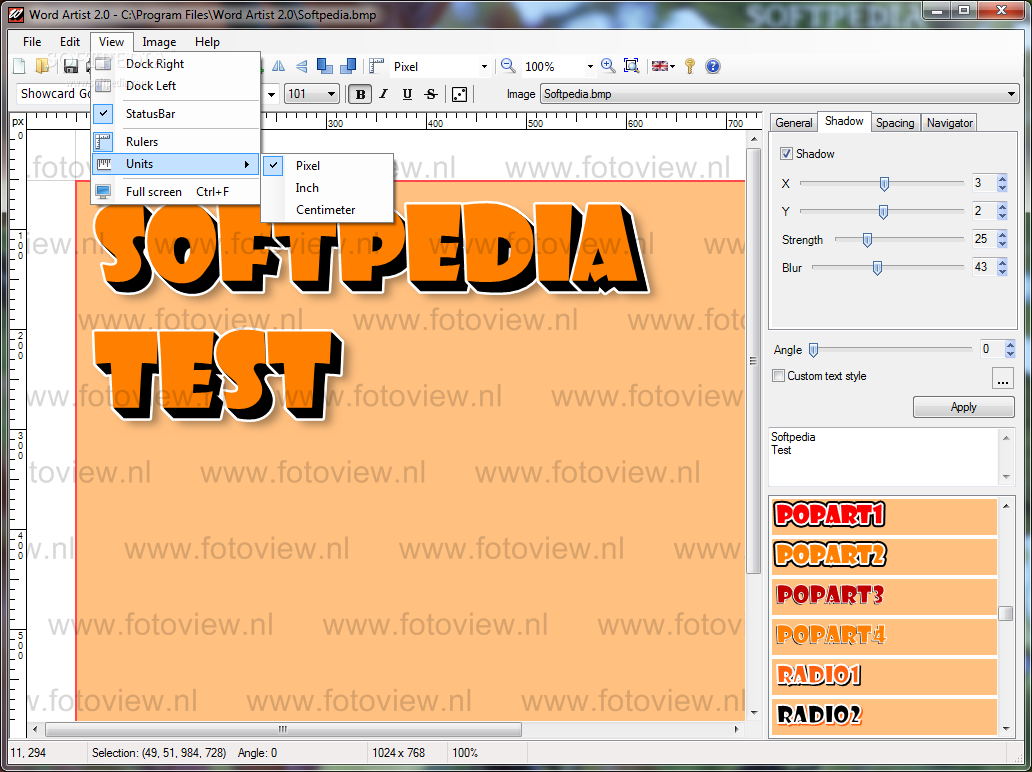Click the ruler icon beside Pixel dropdown
The height and width of the screenshot is (772, 1032).
click(376, 66)
